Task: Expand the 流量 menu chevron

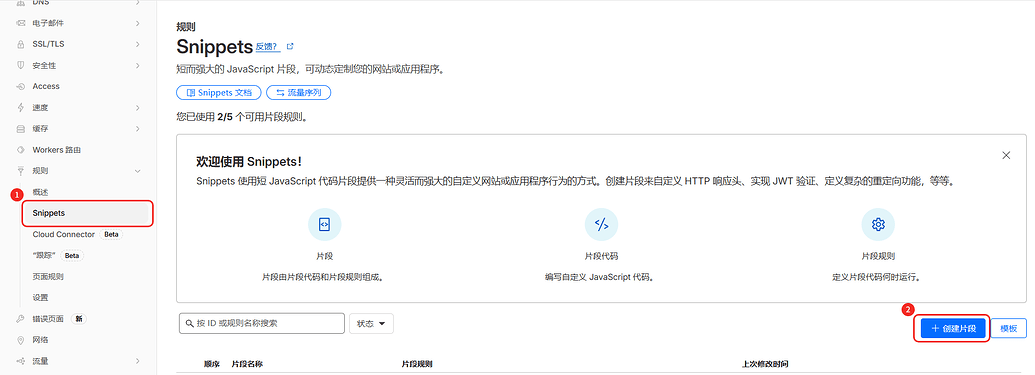Action: pos(137,361)
